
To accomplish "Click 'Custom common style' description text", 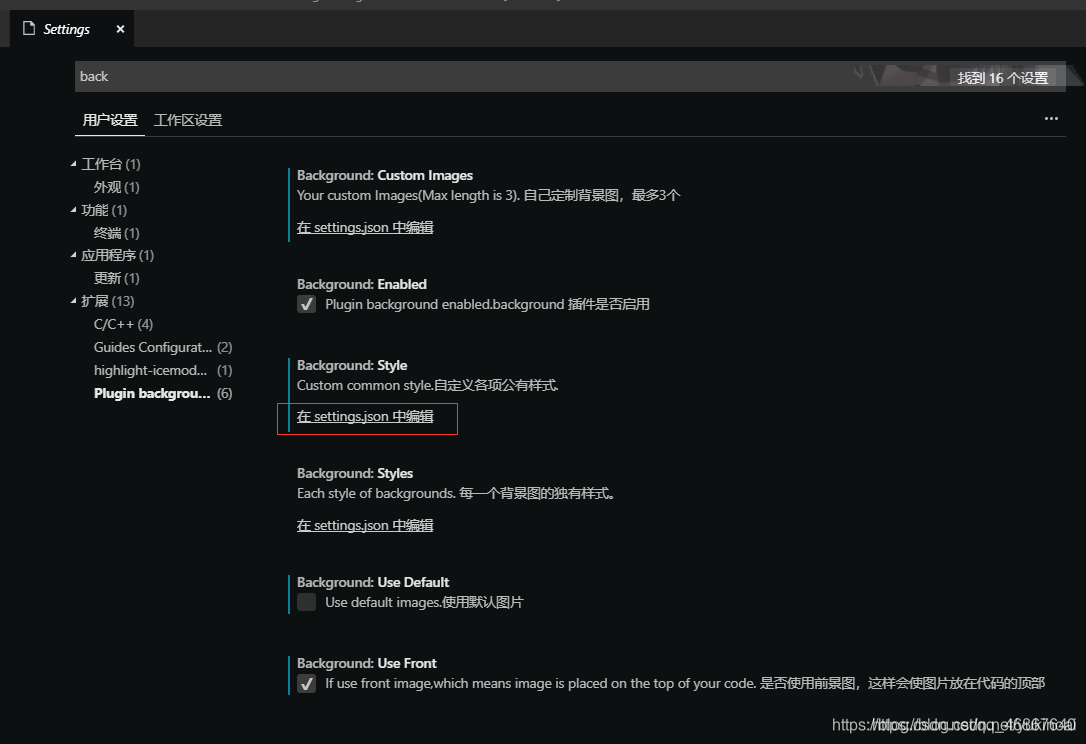I will (x=427, y=385).
